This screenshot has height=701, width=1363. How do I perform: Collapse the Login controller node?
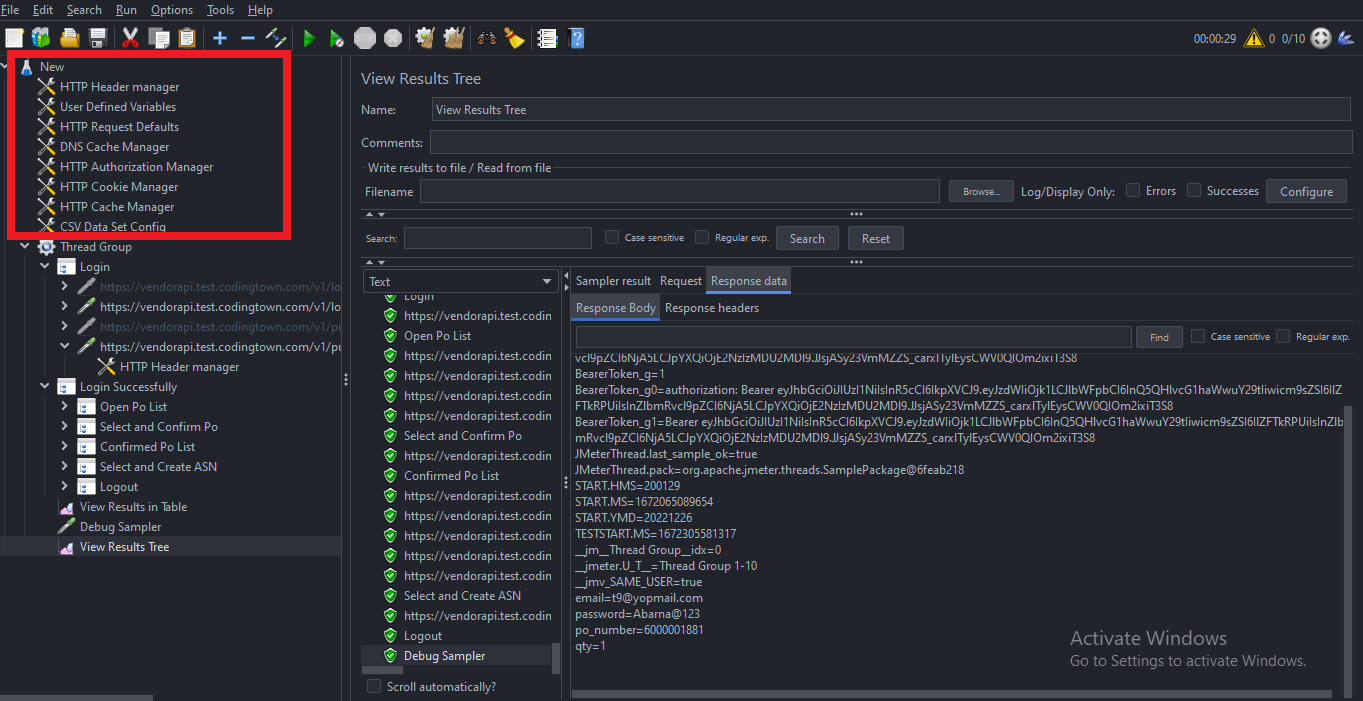point(45,267)
